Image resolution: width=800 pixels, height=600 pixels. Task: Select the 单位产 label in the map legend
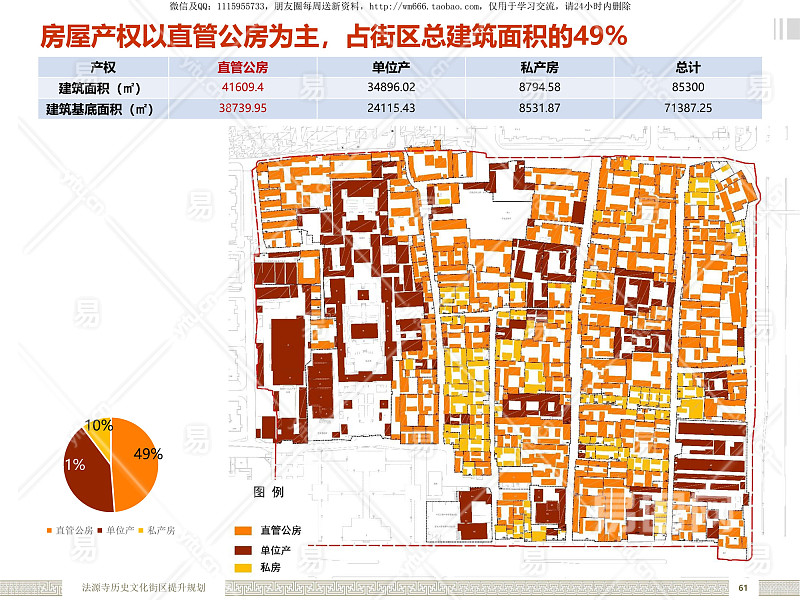276,550
